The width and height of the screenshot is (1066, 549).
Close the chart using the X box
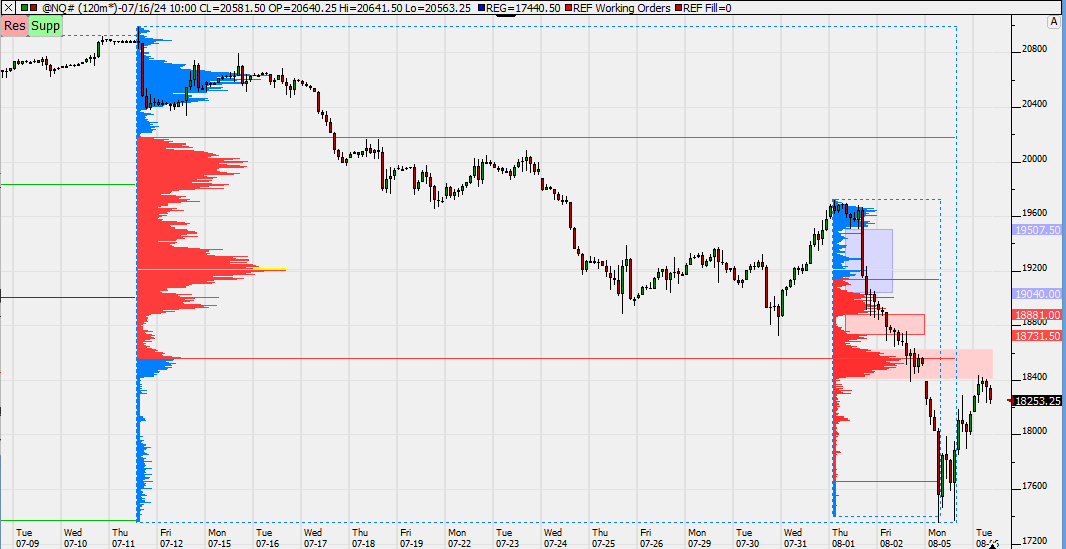click(x=7, y=8)
